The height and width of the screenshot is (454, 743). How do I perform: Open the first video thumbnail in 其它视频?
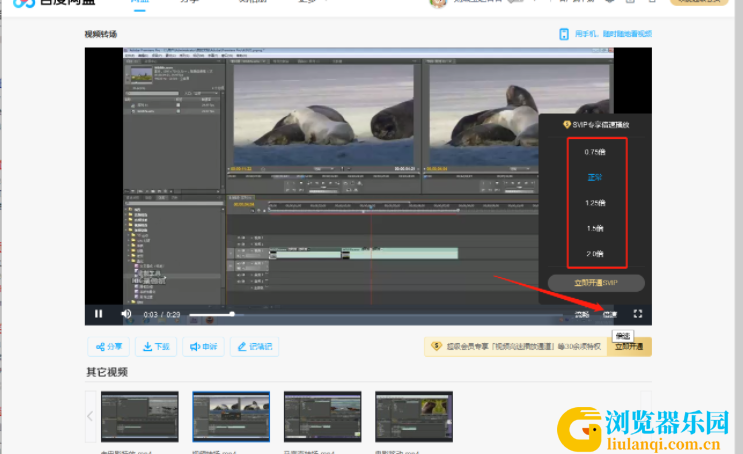click(x=140, y=417)
